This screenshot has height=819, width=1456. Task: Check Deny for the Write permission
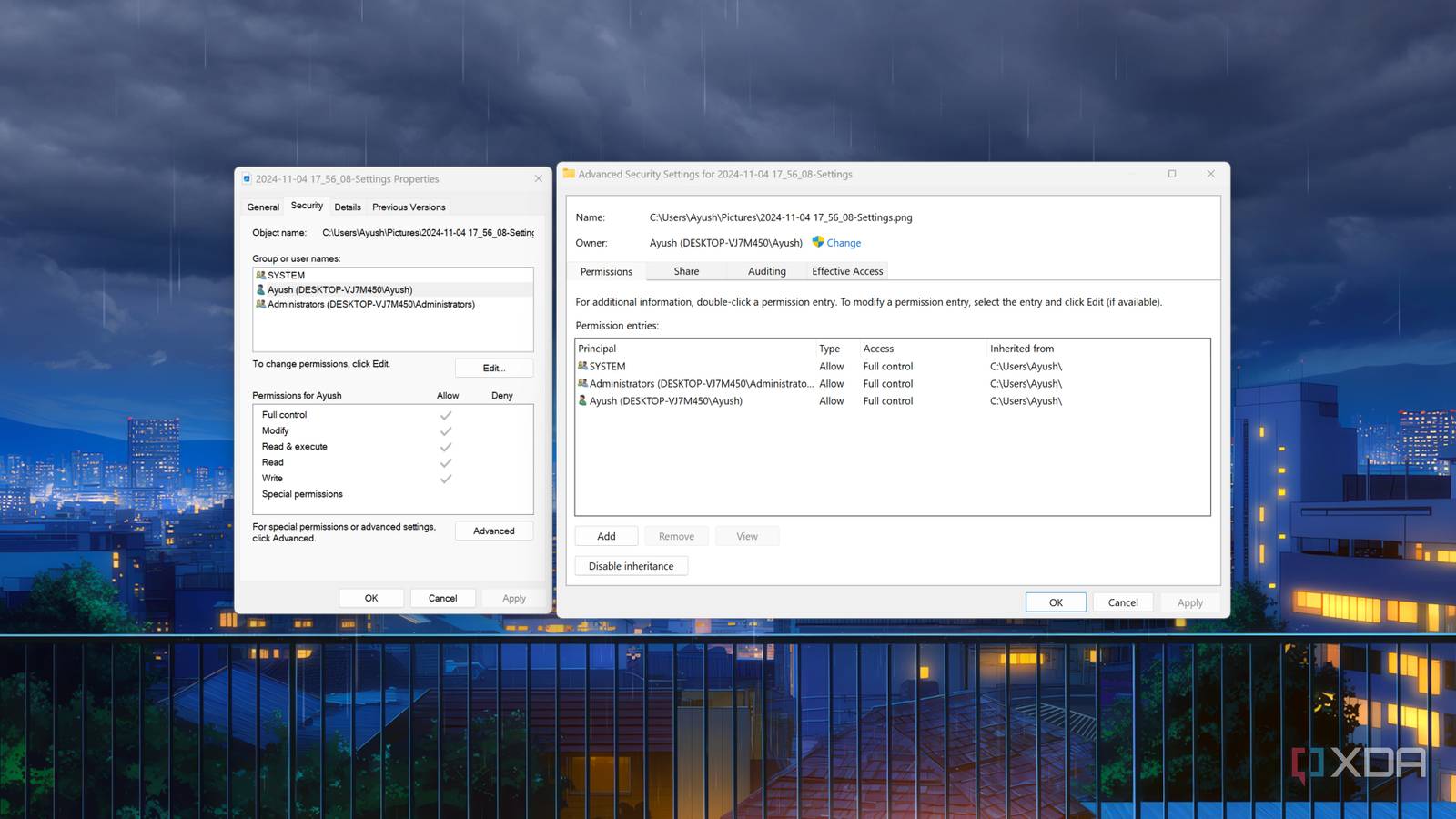pos(501,478)
